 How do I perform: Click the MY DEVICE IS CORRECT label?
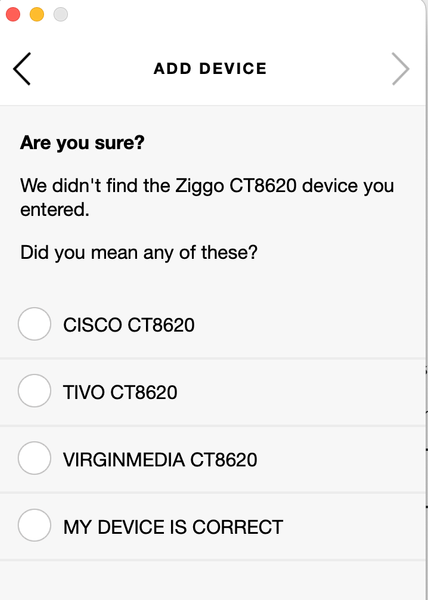173,527
